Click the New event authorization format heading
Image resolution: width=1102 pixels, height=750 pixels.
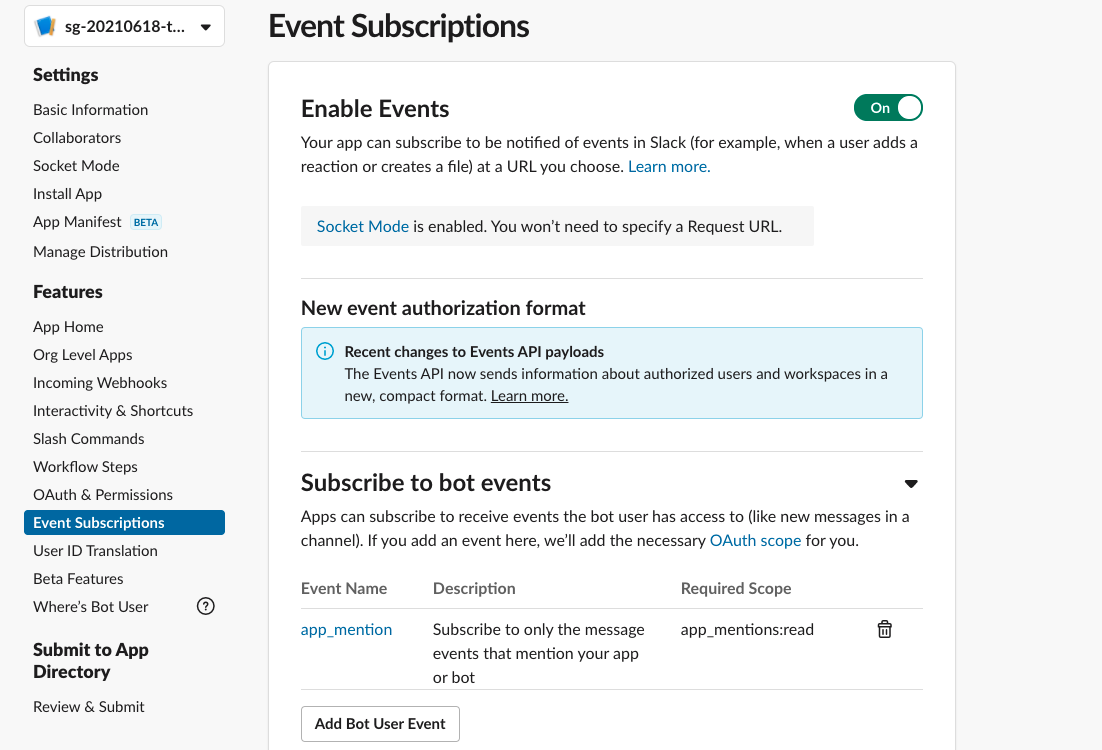[x=443, y=309]
